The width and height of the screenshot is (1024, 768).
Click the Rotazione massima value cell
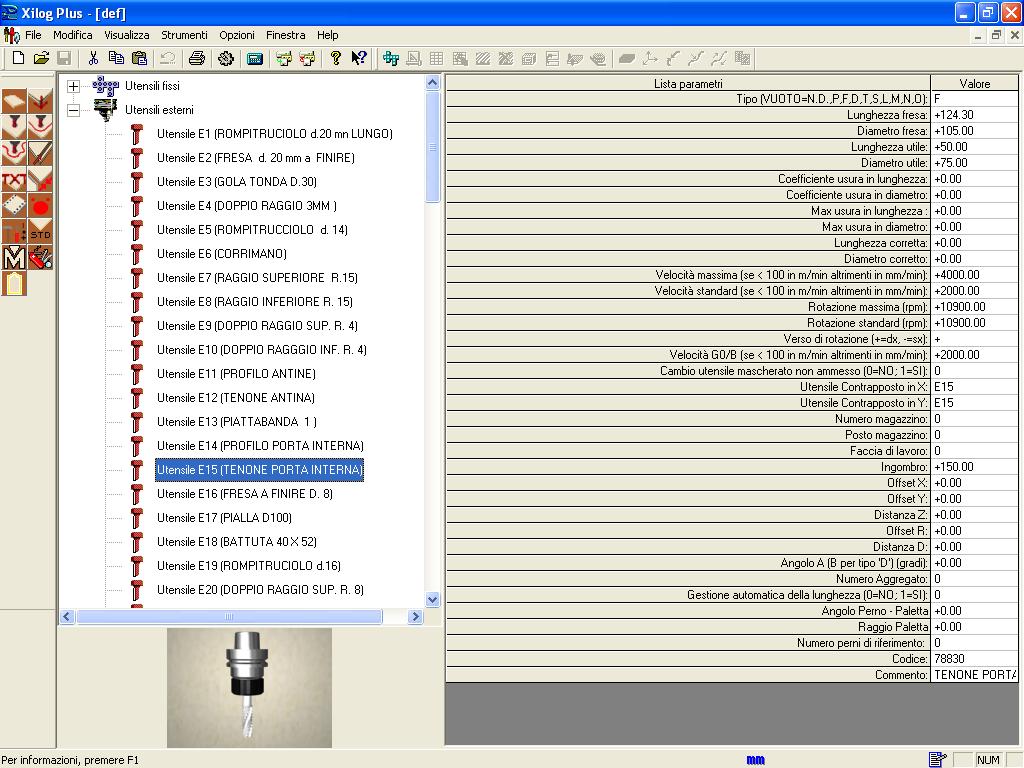[973, 307]
